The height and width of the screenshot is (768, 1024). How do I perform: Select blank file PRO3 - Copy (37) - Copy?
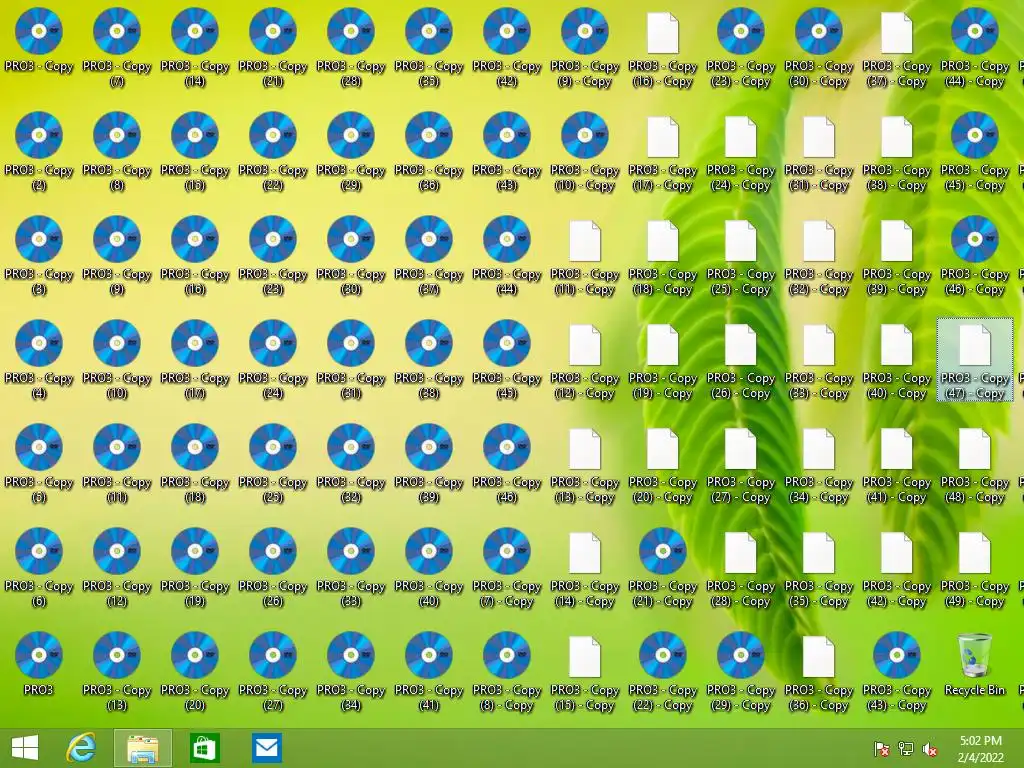[x=897, y=33]
